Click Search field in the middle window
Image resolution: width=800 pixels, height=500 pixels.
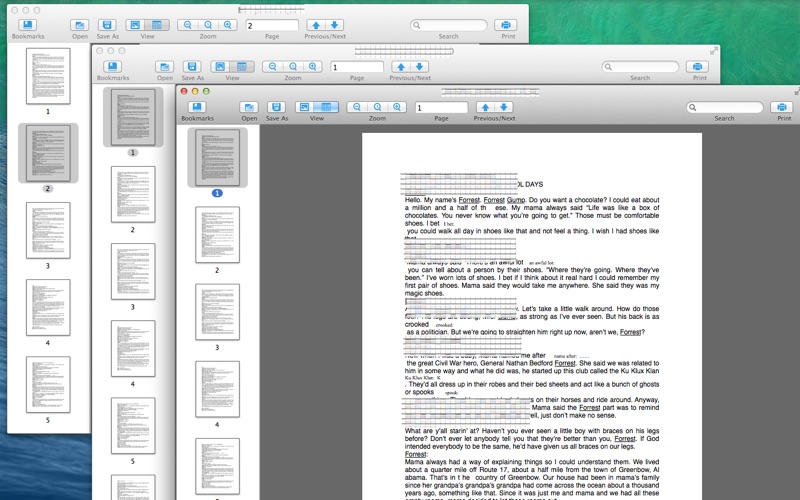[x=640, y=67]
